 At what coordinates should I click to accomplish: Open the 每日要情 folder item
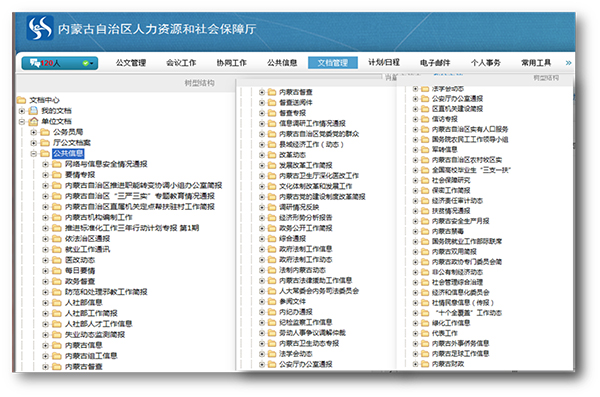point(80,271)
